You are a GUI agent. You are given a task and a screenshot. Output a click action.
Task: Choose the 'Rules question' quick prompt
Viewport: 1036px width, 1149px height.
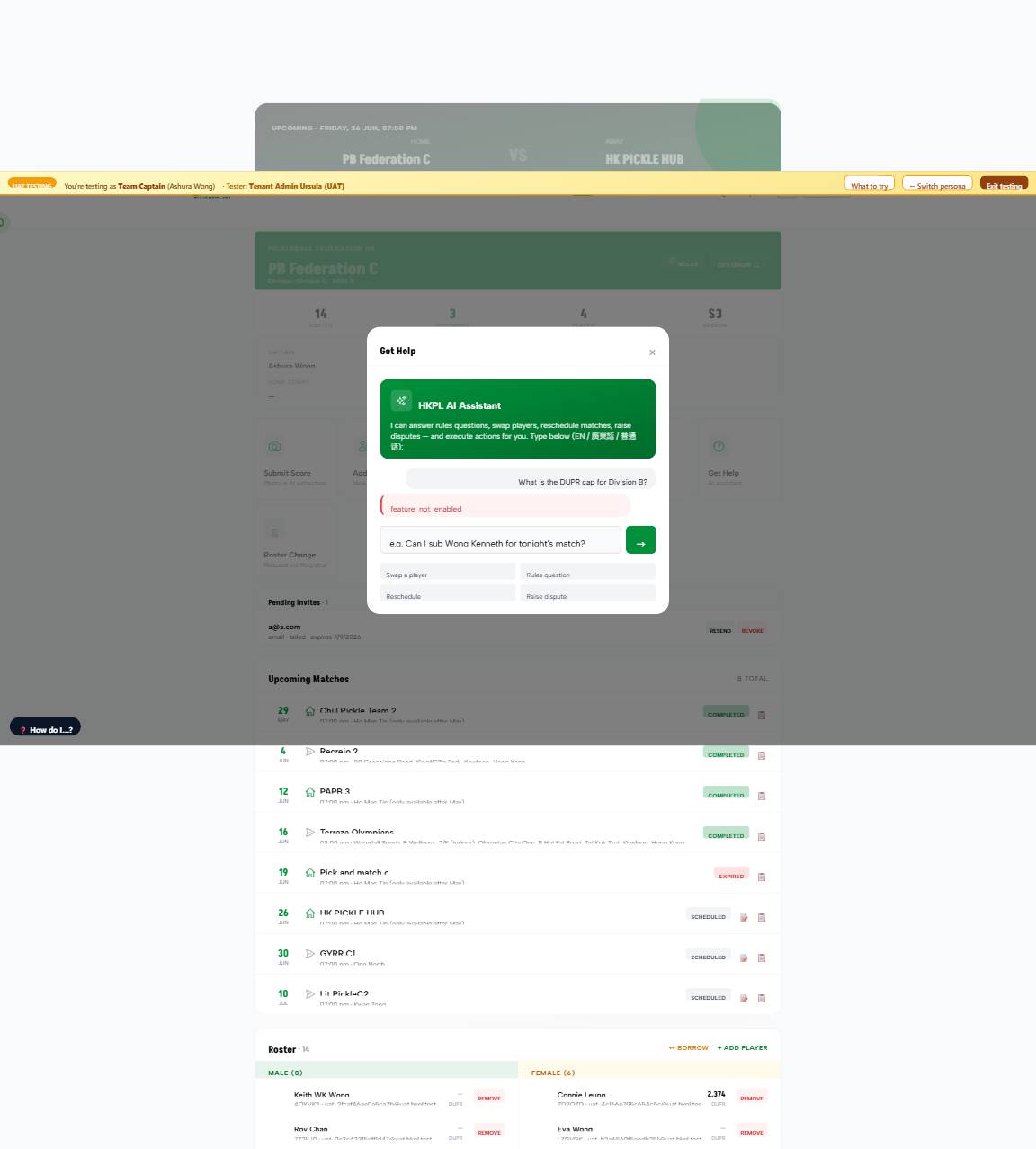[x=588, y=572]
